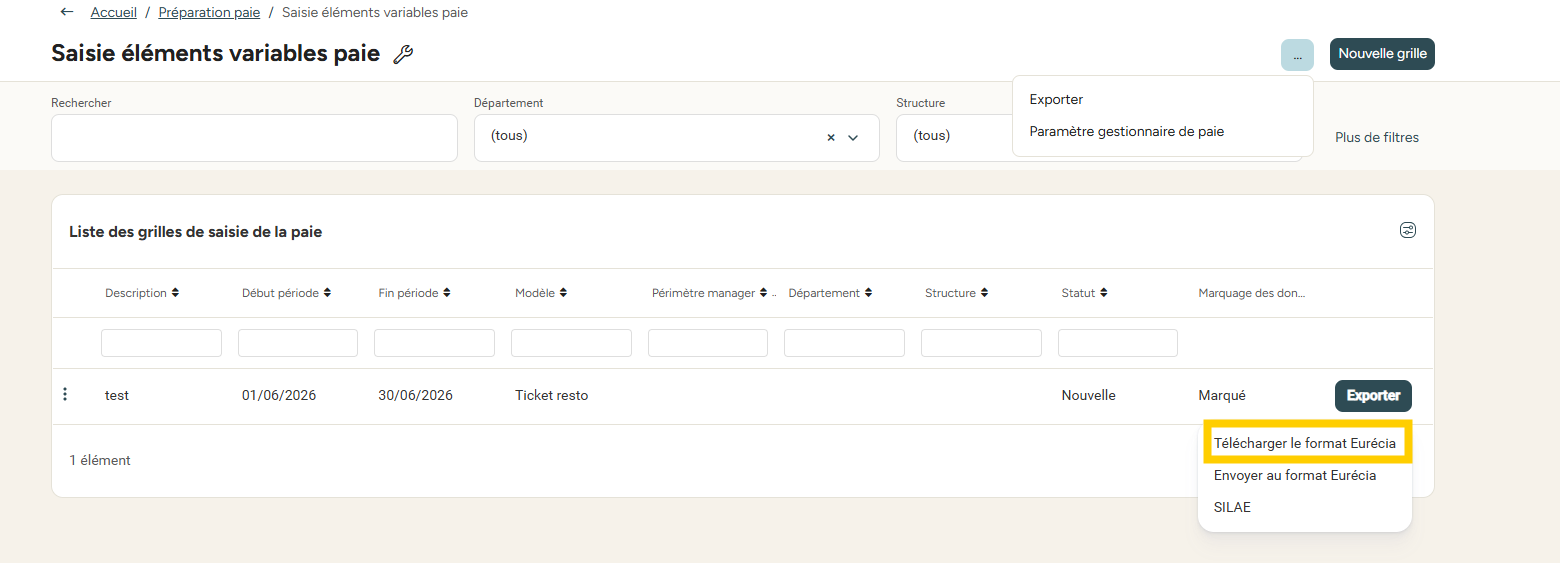
Task: Go to Préparation paie breadcrumb link
Action: (209, 13)
